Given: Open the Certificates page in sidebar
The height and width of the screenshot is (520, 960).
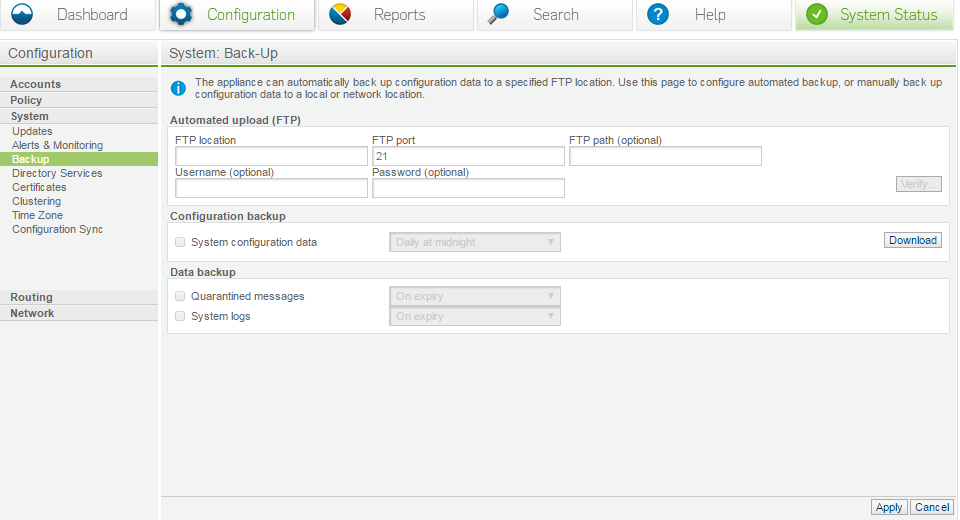Looking at the screenshot, I should [39, 187].
